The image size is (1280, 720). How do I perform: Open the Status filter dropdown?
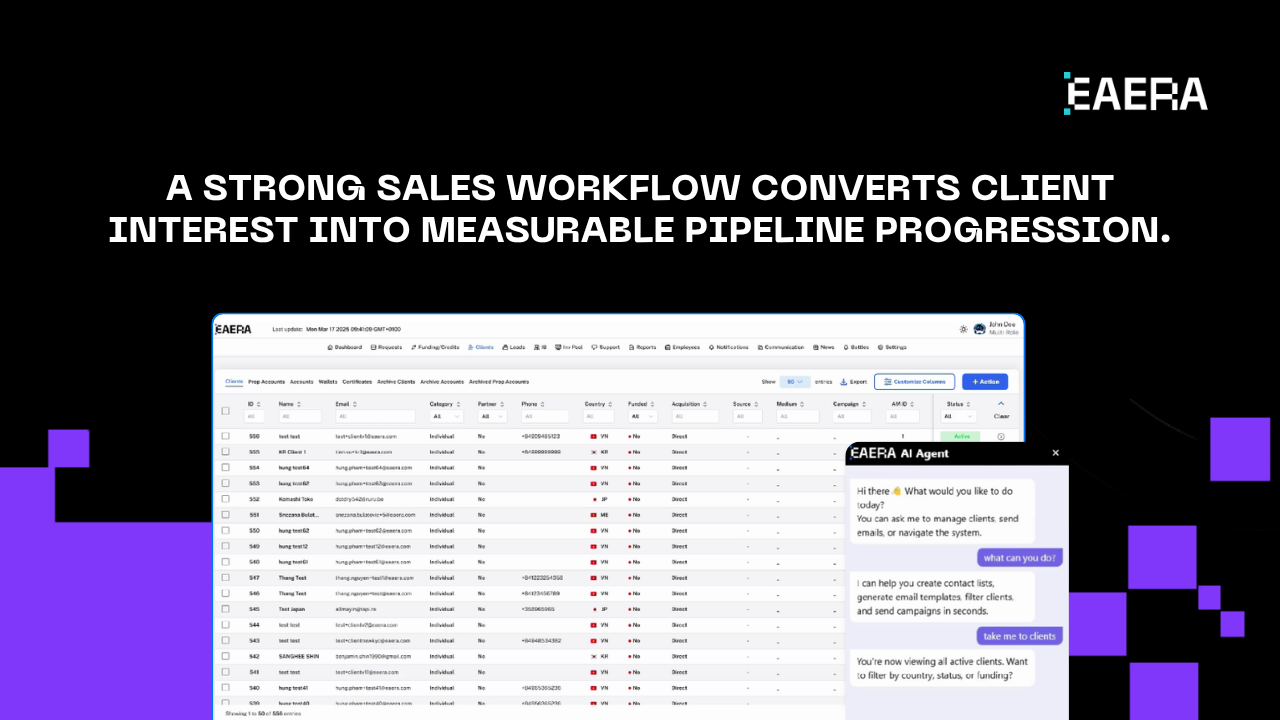click(958, 416)
